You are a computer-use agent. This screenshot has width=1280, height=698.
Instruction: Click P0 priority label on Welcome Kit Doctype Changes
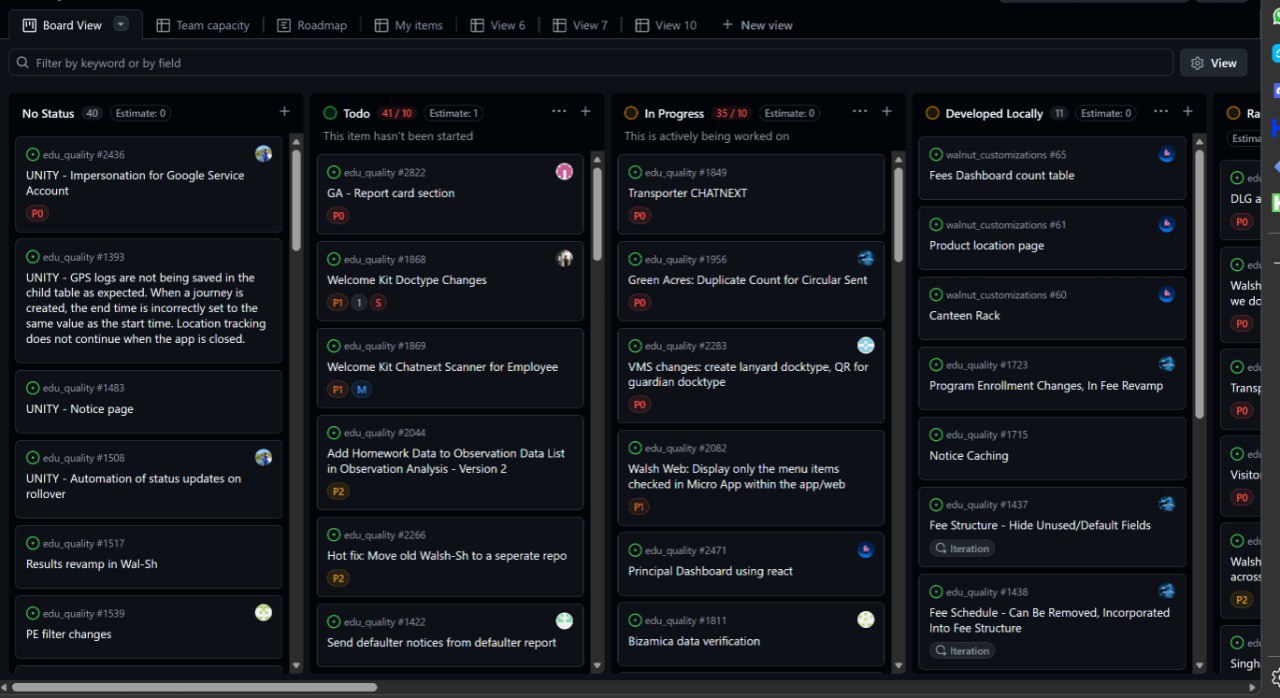click(338, 303)
